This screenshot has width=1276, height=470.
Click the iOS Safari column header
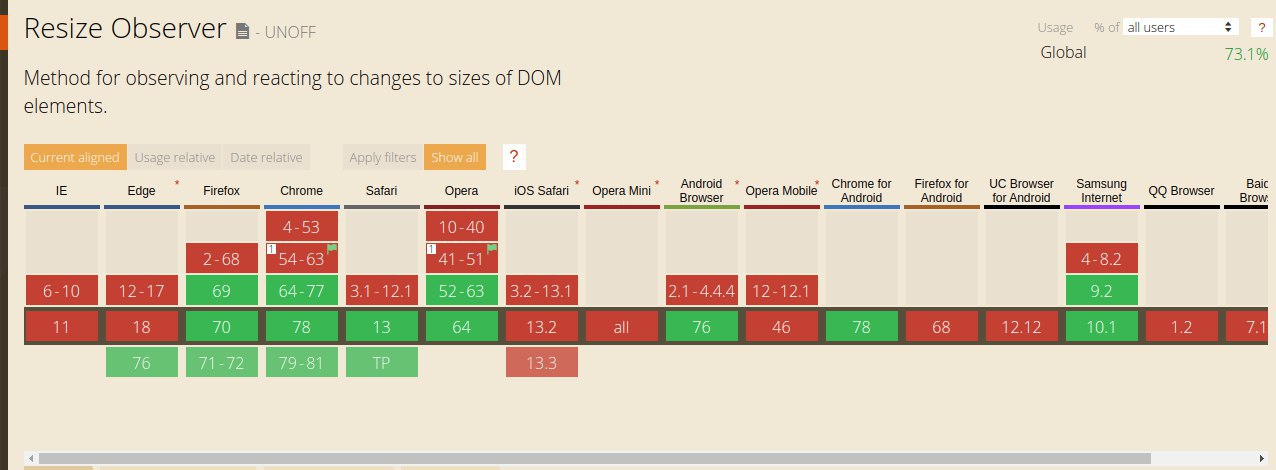[x=542, y=191]
